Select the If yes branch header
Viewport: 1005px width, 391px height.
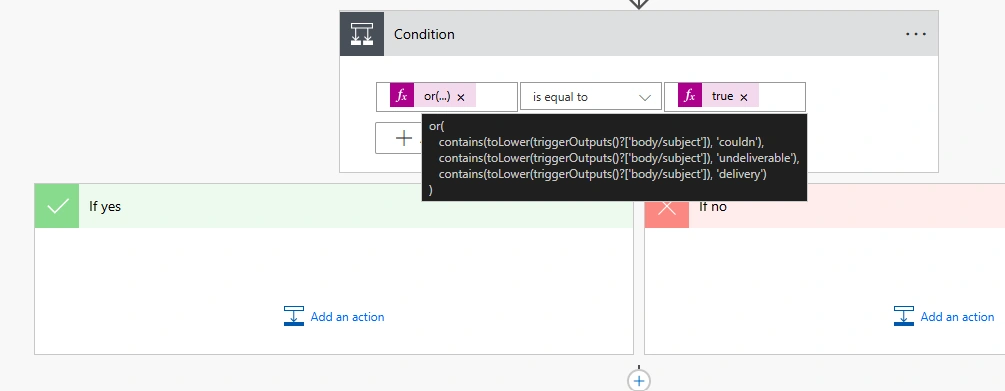click(x=334, y=206)
